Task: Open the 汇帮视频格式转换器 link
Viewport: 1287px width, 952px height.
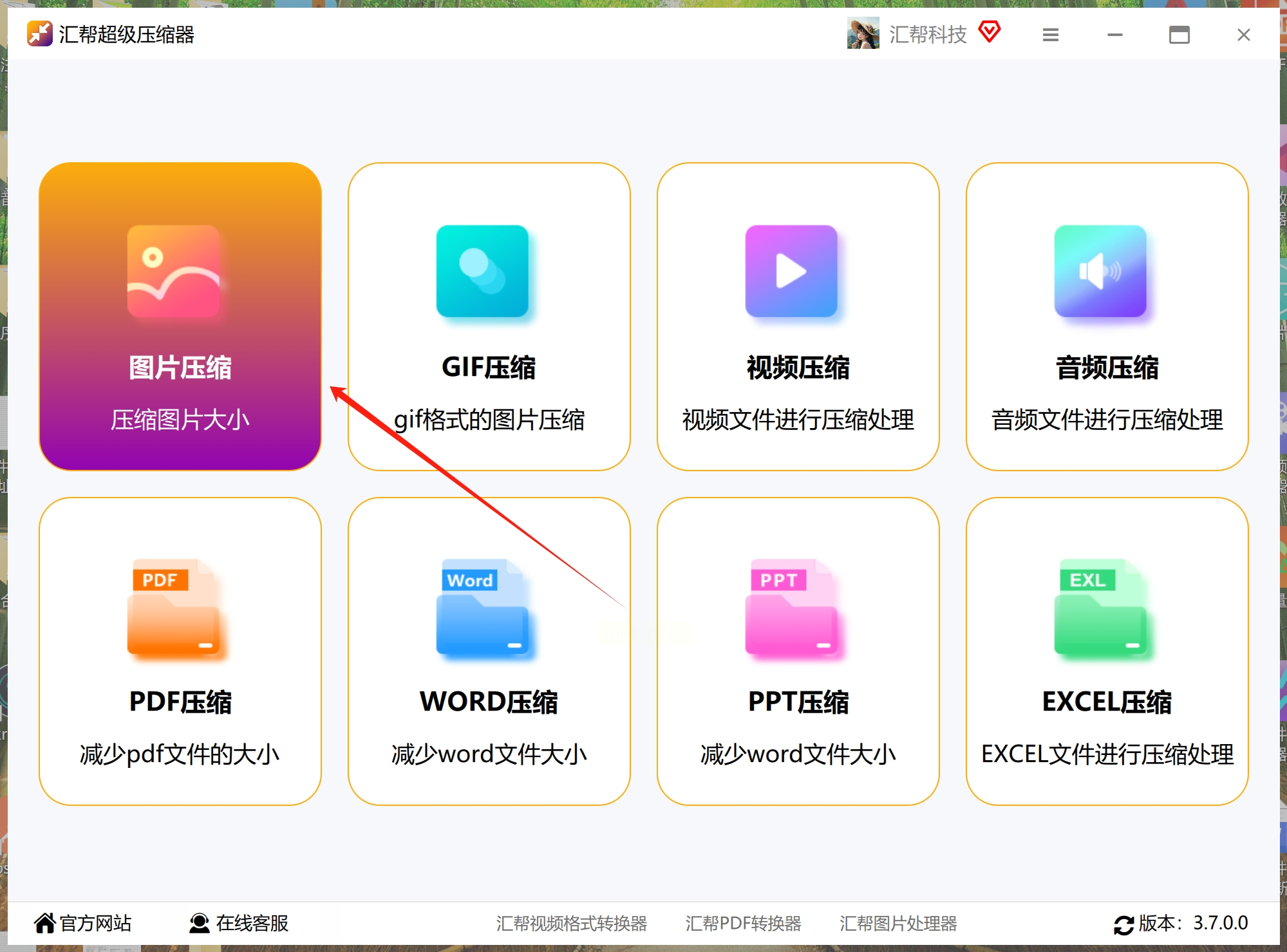Action: click(x=571, y=923)
